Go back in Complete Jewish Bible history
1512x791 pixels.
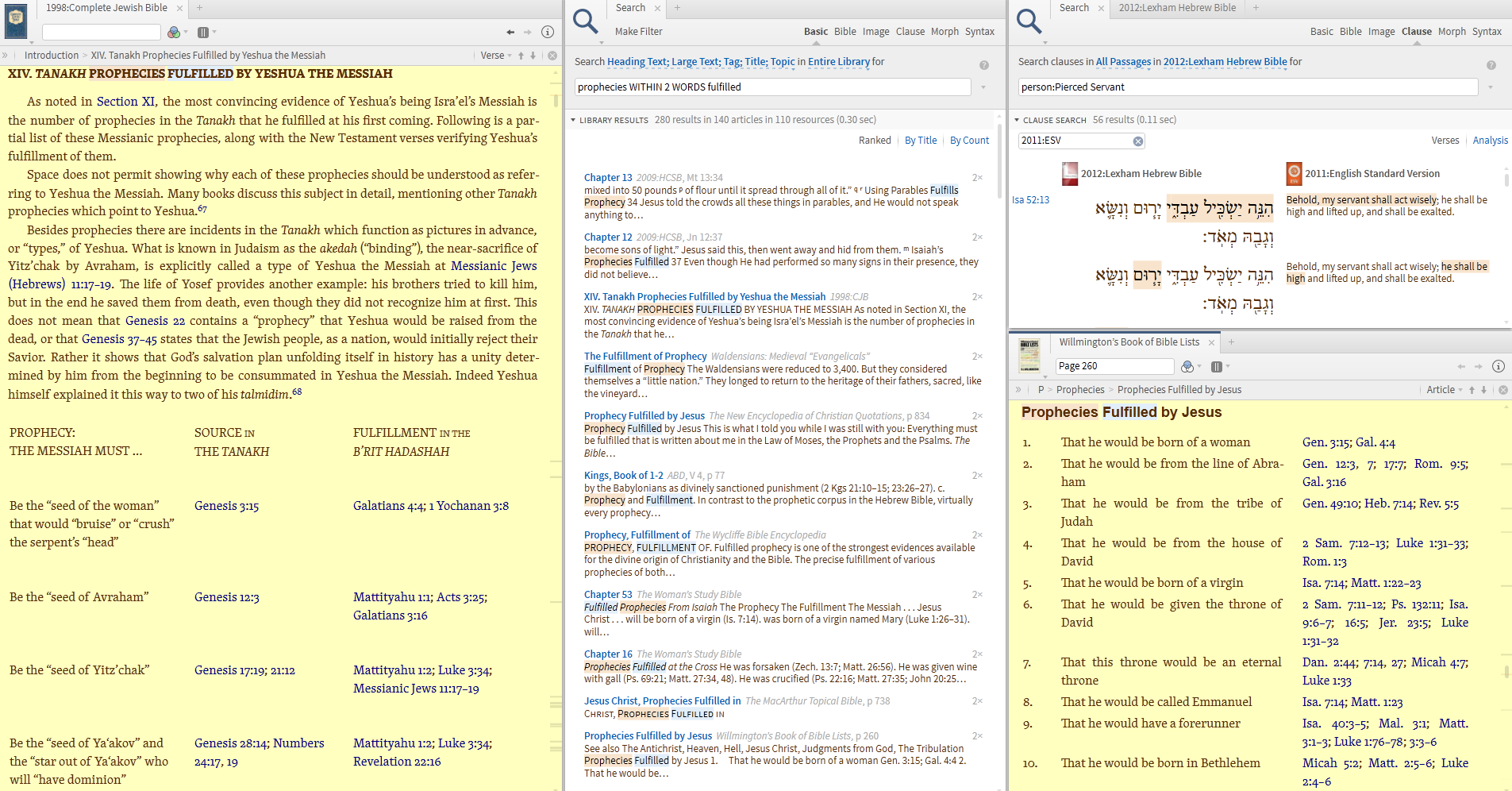point(510,33)
